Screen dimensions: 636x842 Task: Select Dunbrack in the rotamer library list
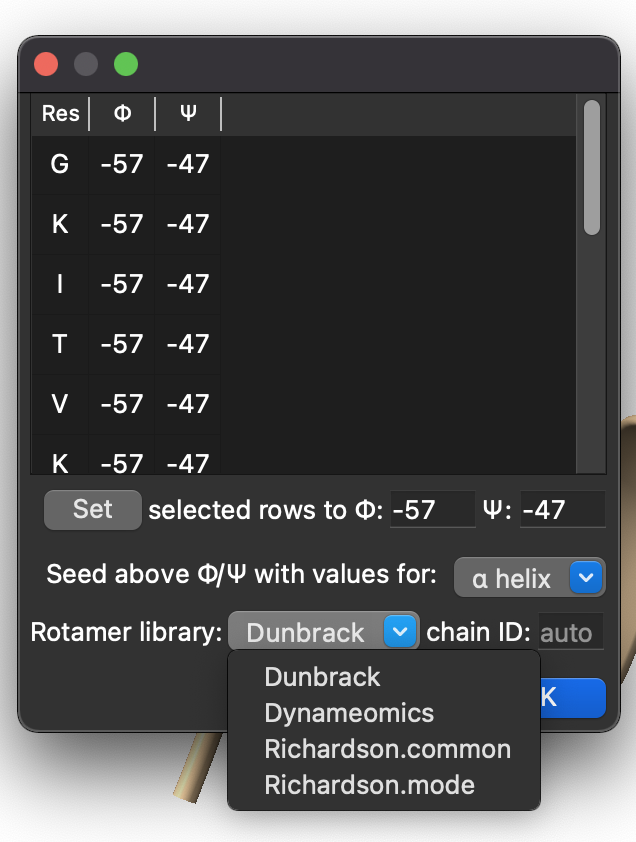click(x=322, y=677)
